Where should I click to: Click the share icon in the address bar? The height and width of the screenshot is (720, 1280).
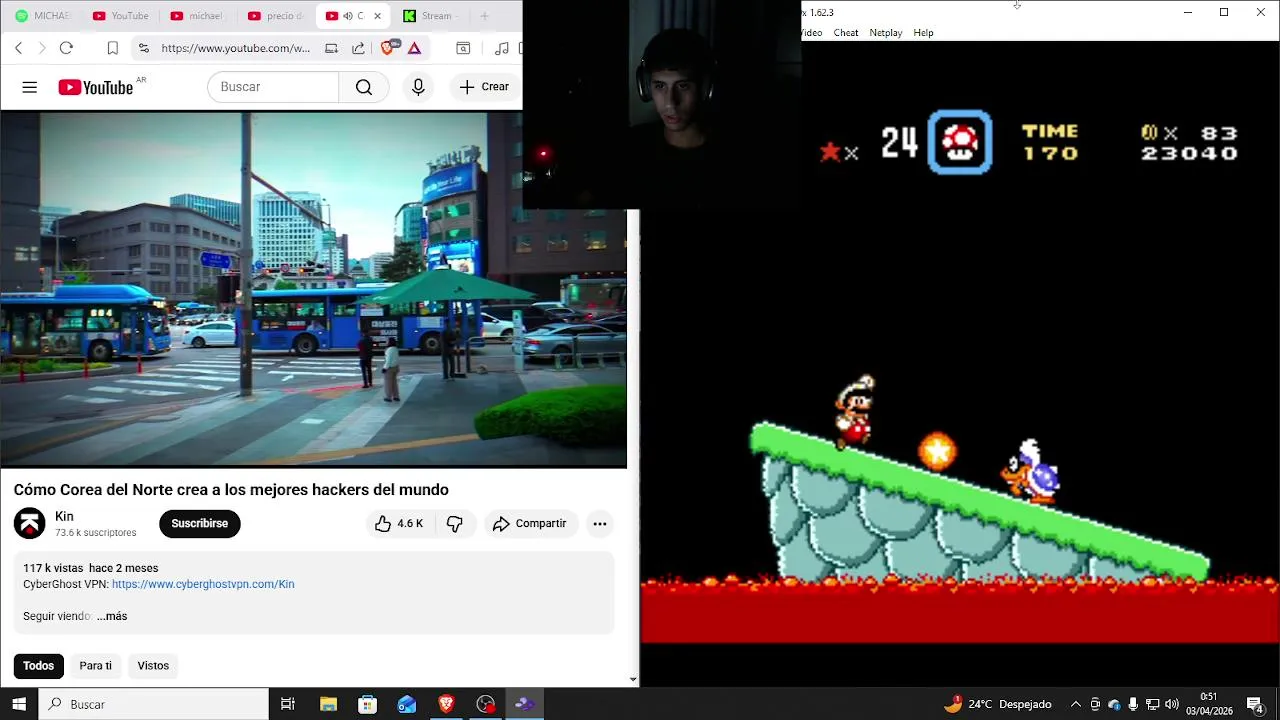tap(358, 48)
